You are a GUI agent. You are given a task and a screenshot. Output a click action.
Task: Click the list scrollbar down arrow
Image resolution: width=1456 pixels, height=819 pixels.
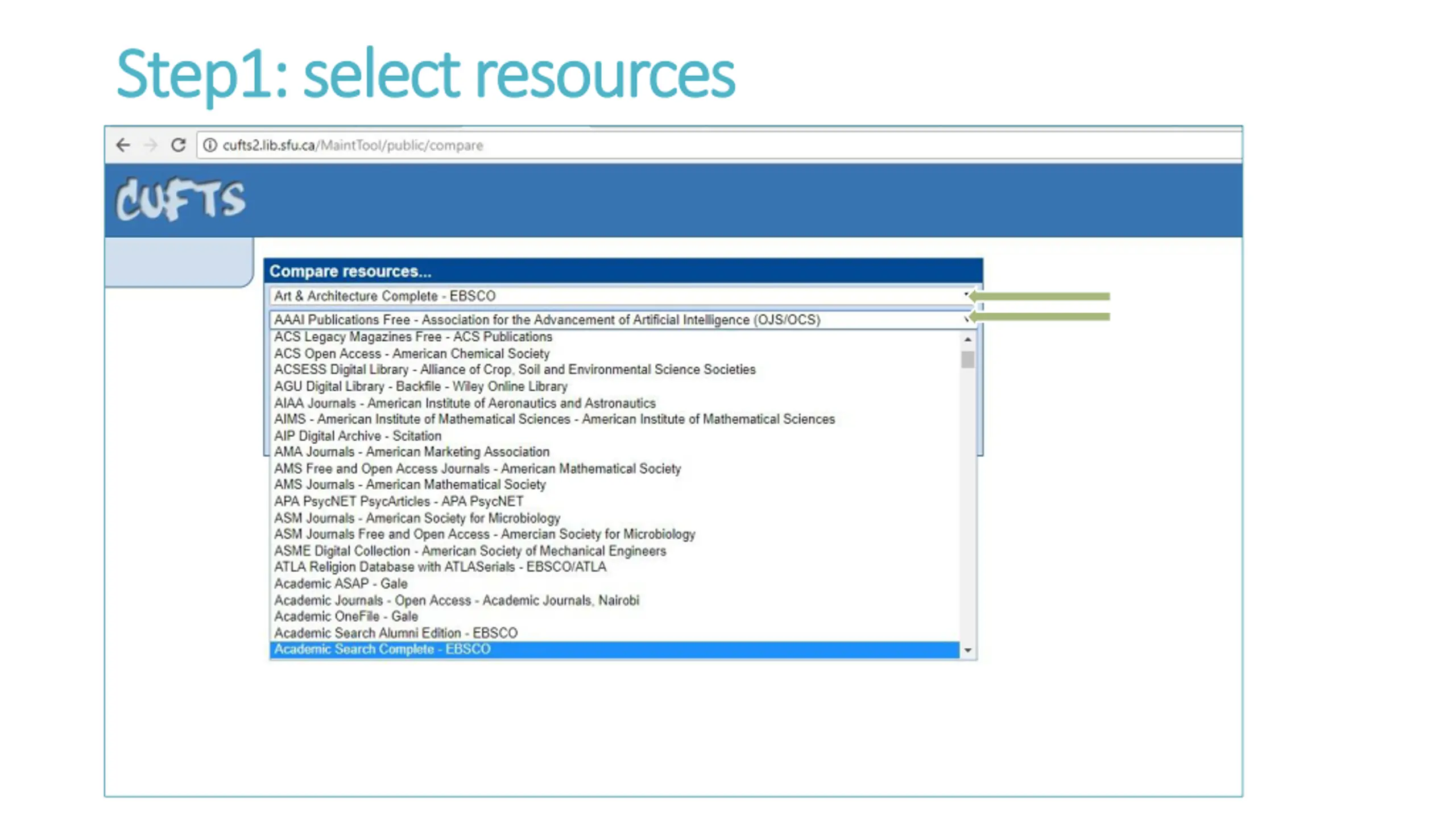tap(967, 650)
